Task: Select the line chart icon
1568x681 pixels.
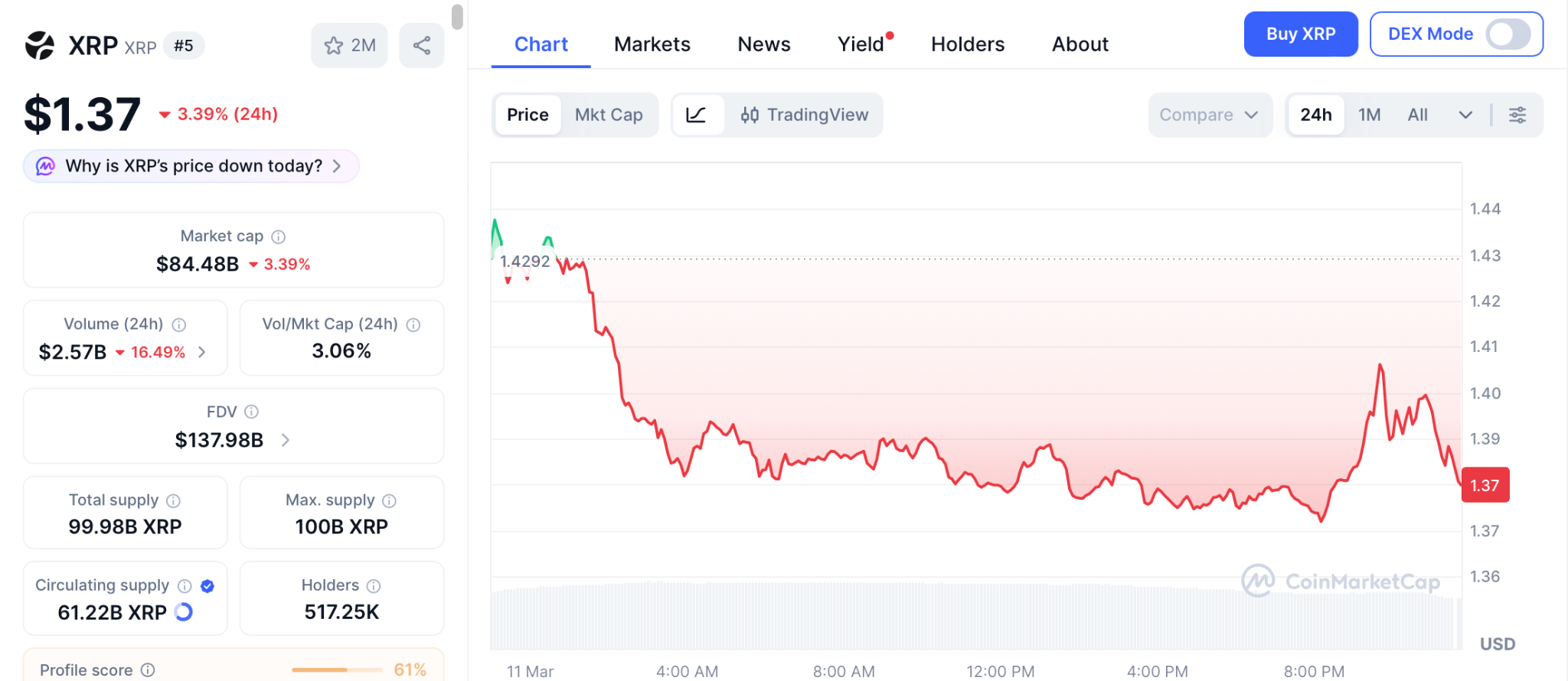Action: point(697,115)
